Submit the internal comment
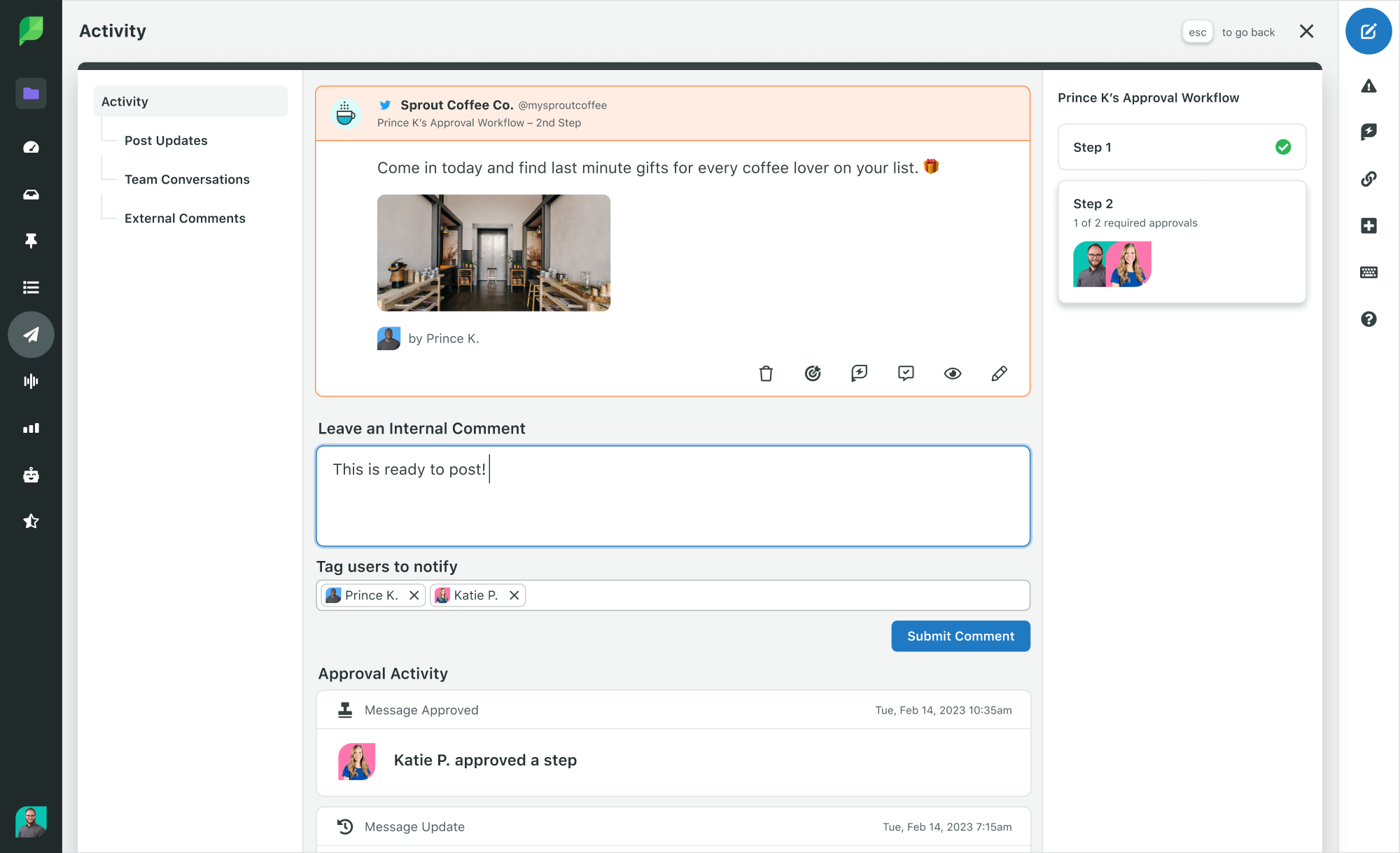The image size is (1400, 853). 961,636
